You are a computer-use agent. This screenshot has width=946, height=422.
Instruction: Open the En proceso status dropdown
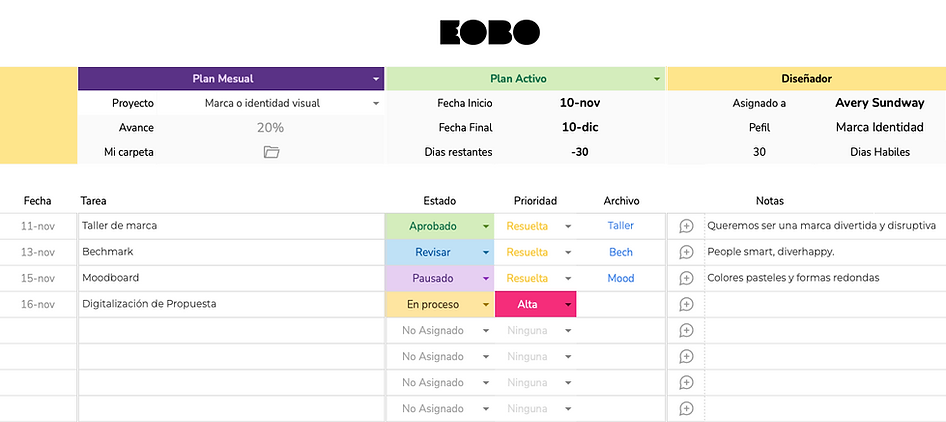486,304
